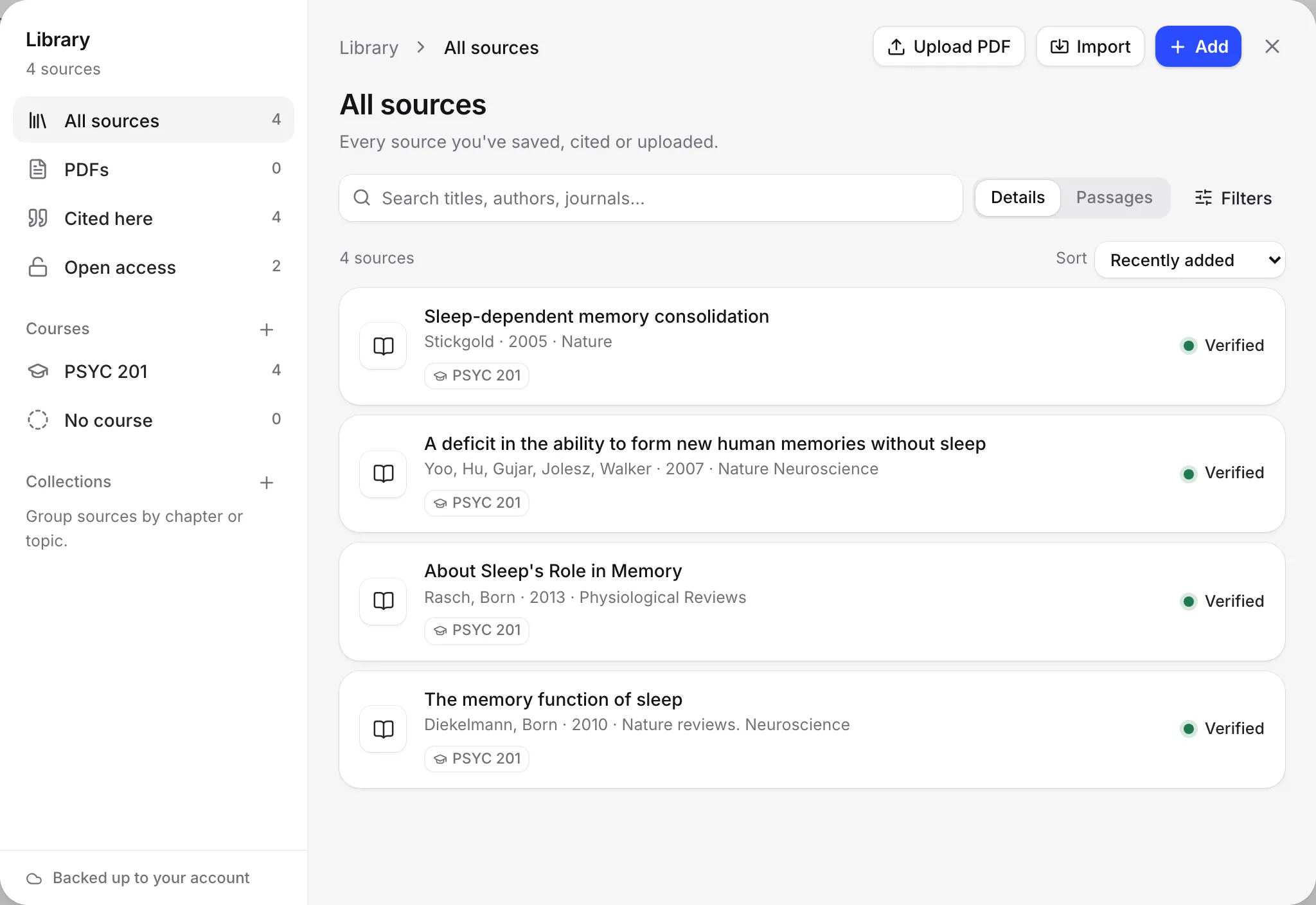
Task: Open the Recently added sort dropdown
Action: tap(1190, 260)
